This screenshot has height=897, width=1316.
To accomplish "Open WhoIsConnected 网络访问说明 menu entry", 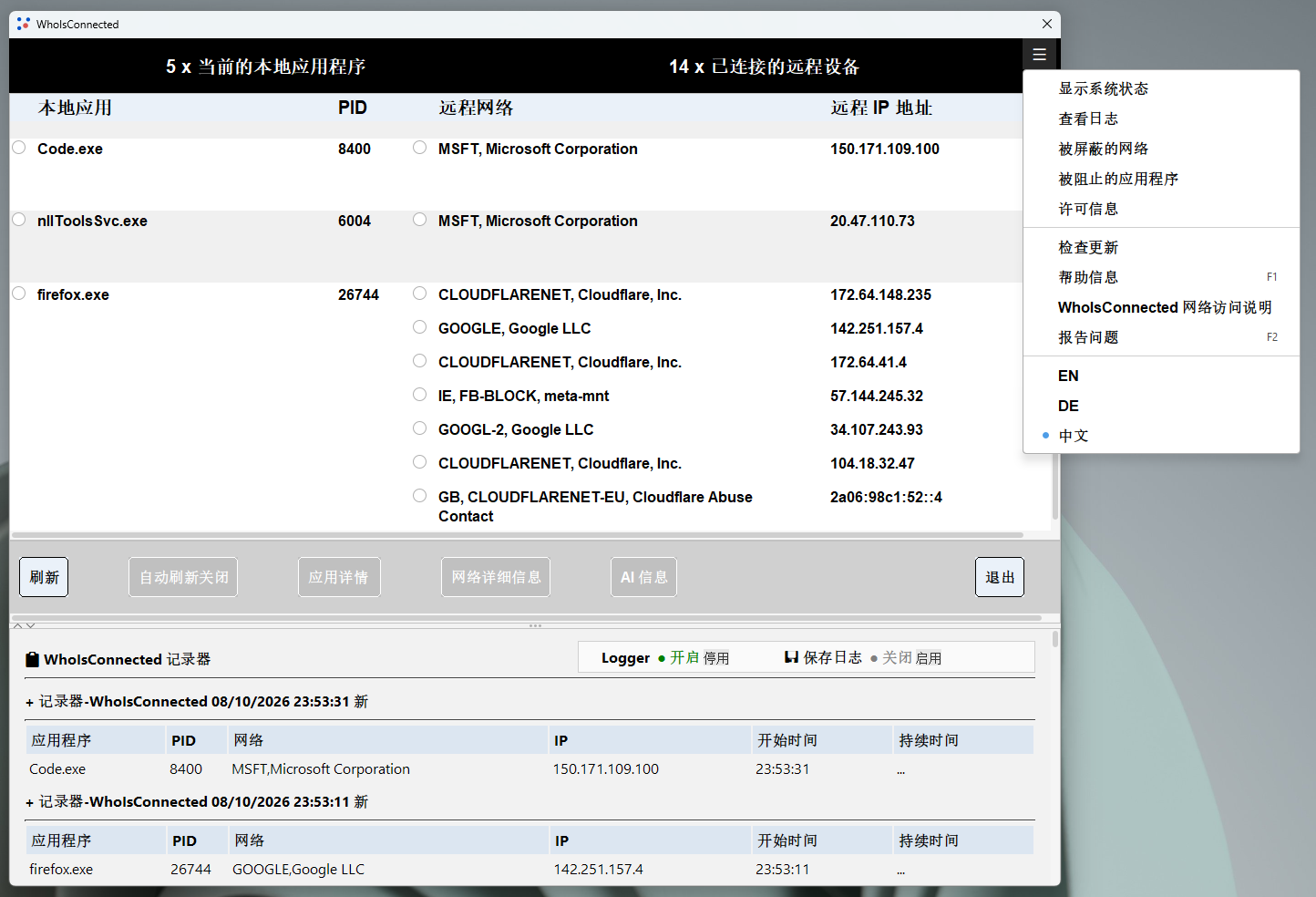I will (x=1161, y=307).
